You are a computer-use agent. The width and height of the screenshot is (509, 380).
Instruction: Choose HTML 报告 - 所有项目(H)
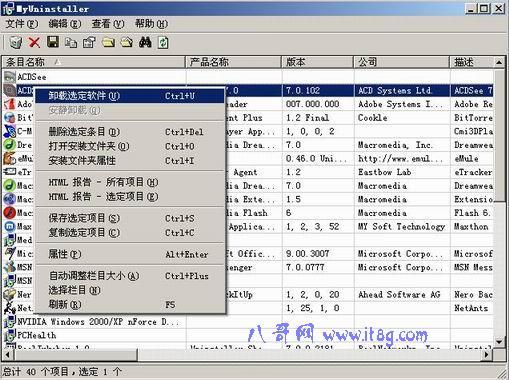130,182
